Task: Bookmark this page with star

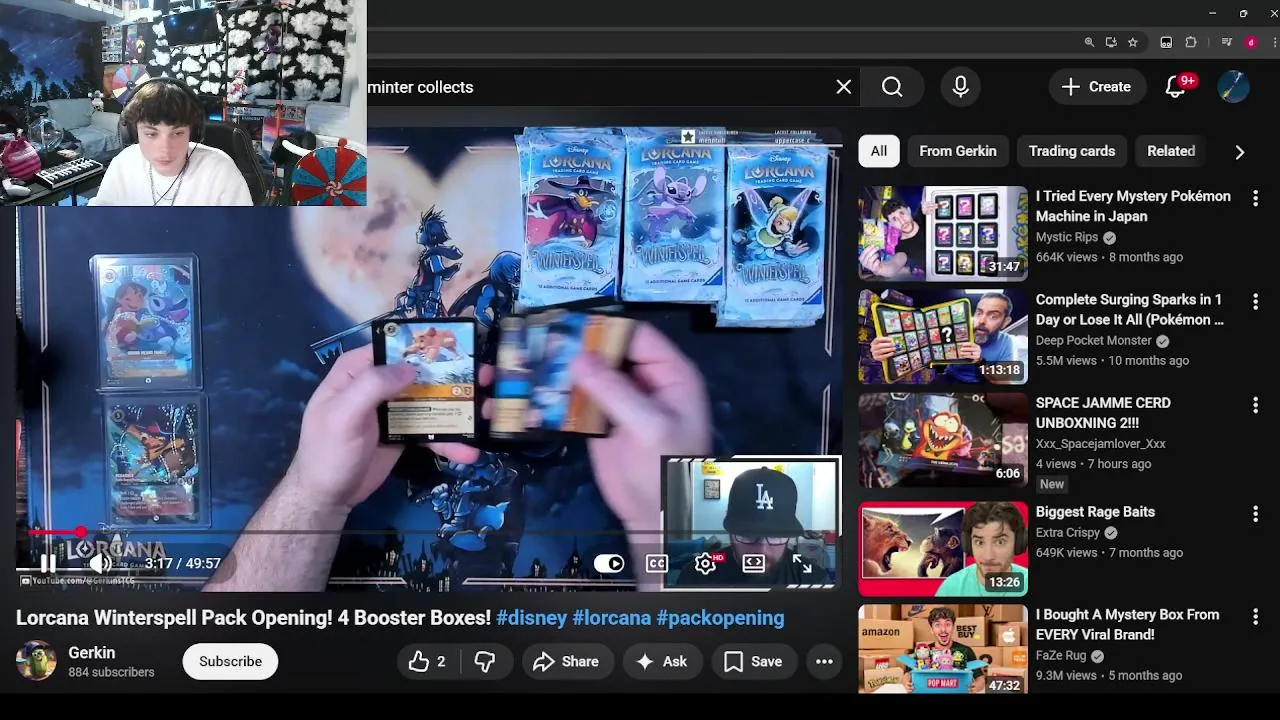Action: pyautogui.click(x=1133, y=42)
